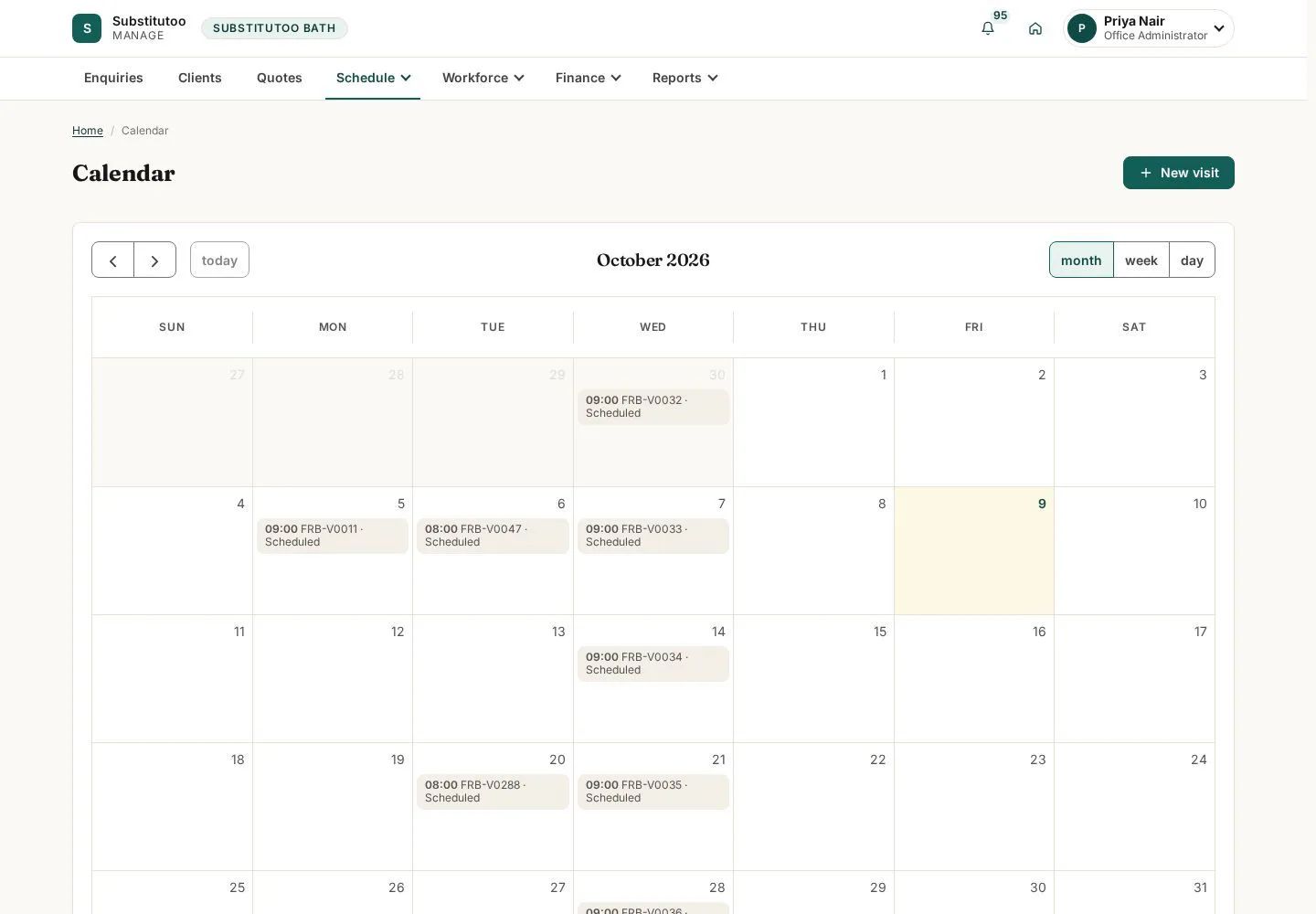Screen dimensions: 1316x914
Task: Open the FRB-V0034 visit on the 14th
Action: [x=653, y=664]
